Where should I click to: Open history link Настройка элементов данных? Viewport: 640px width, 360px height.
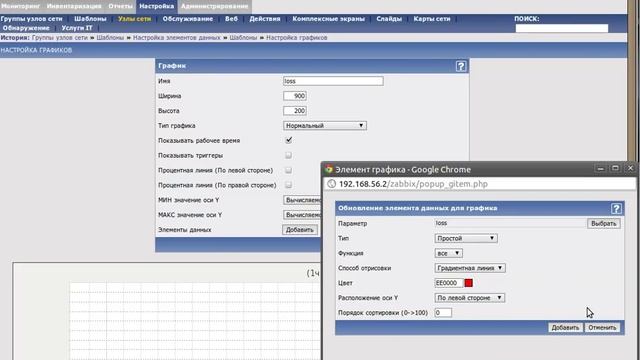pos(176,38)
